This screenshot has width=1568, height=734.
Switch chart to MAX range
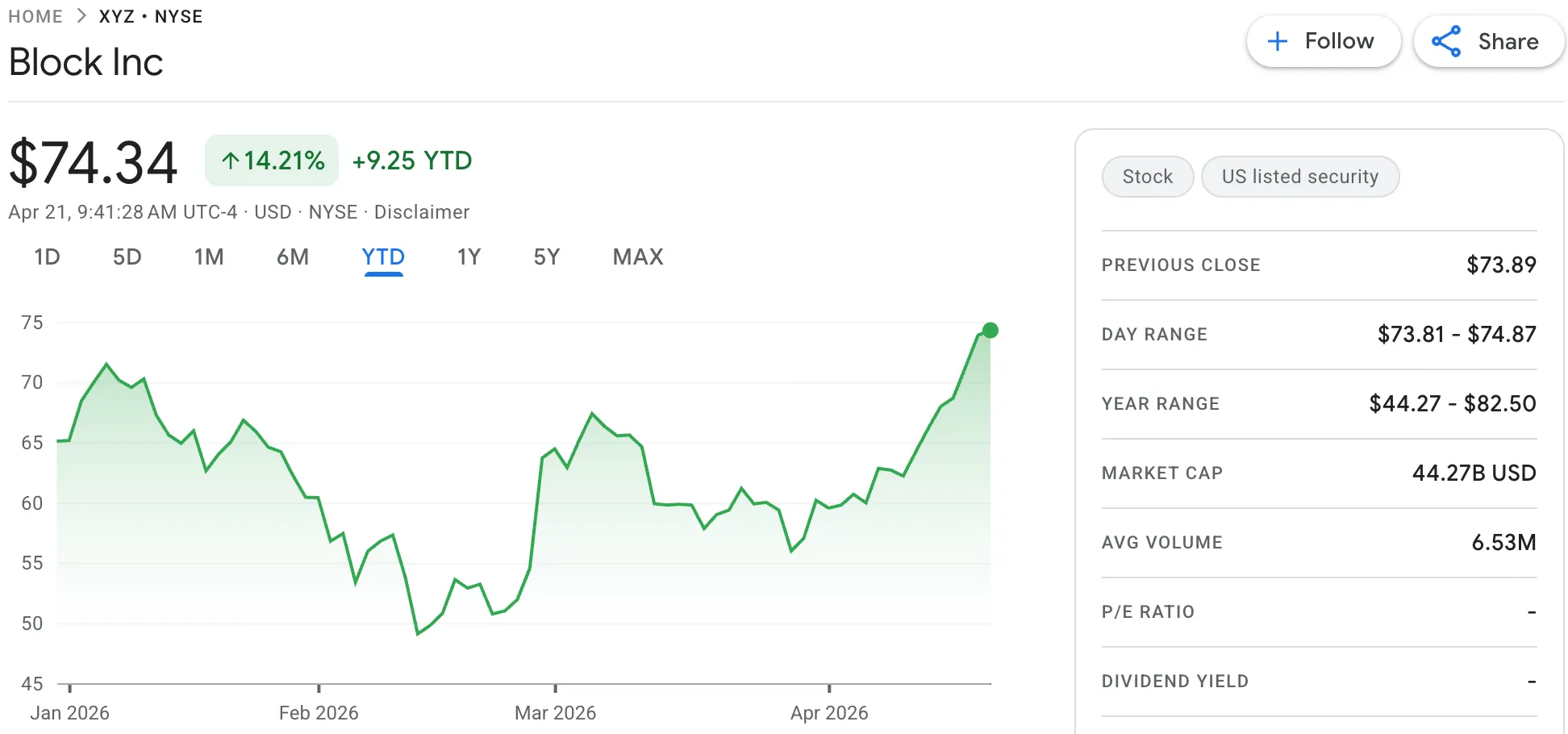point(637,256)
